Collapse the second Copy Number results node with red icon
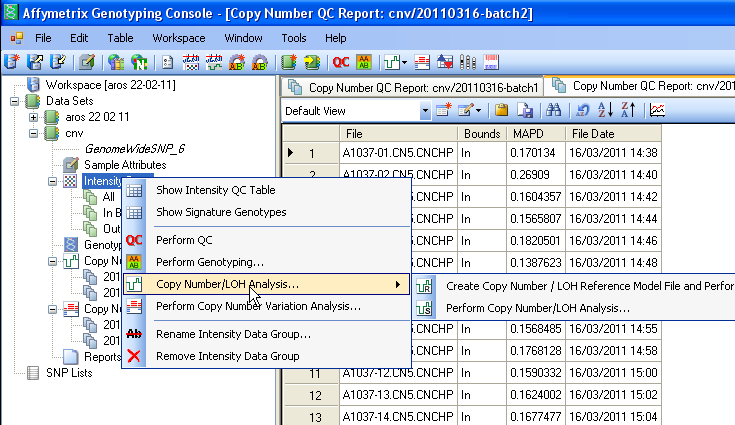This screenshot has width=735, height=425. [x=52, y=309]
